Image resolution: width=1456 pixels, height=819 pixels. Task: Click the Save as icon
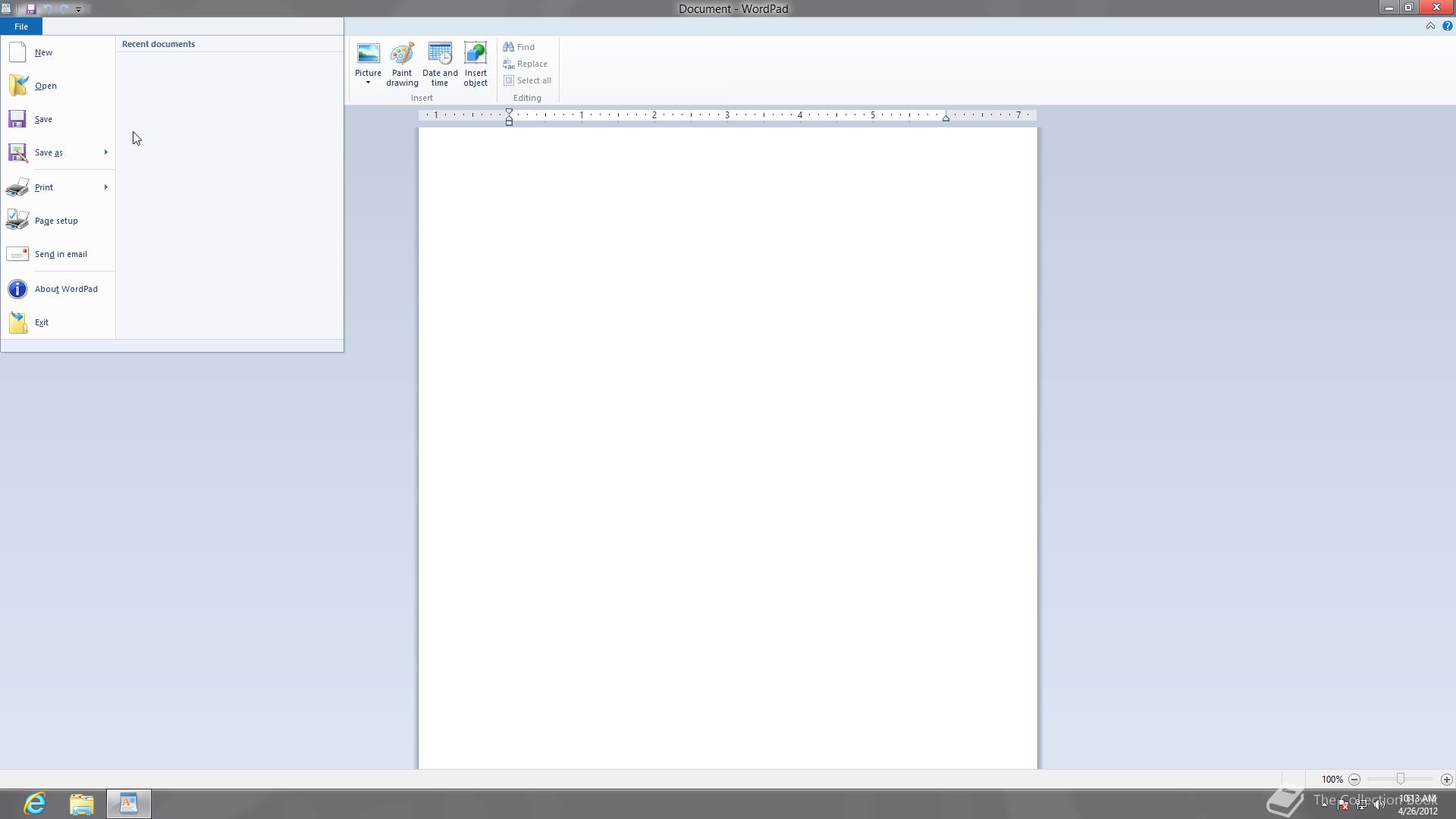click(x=17, y=152)
